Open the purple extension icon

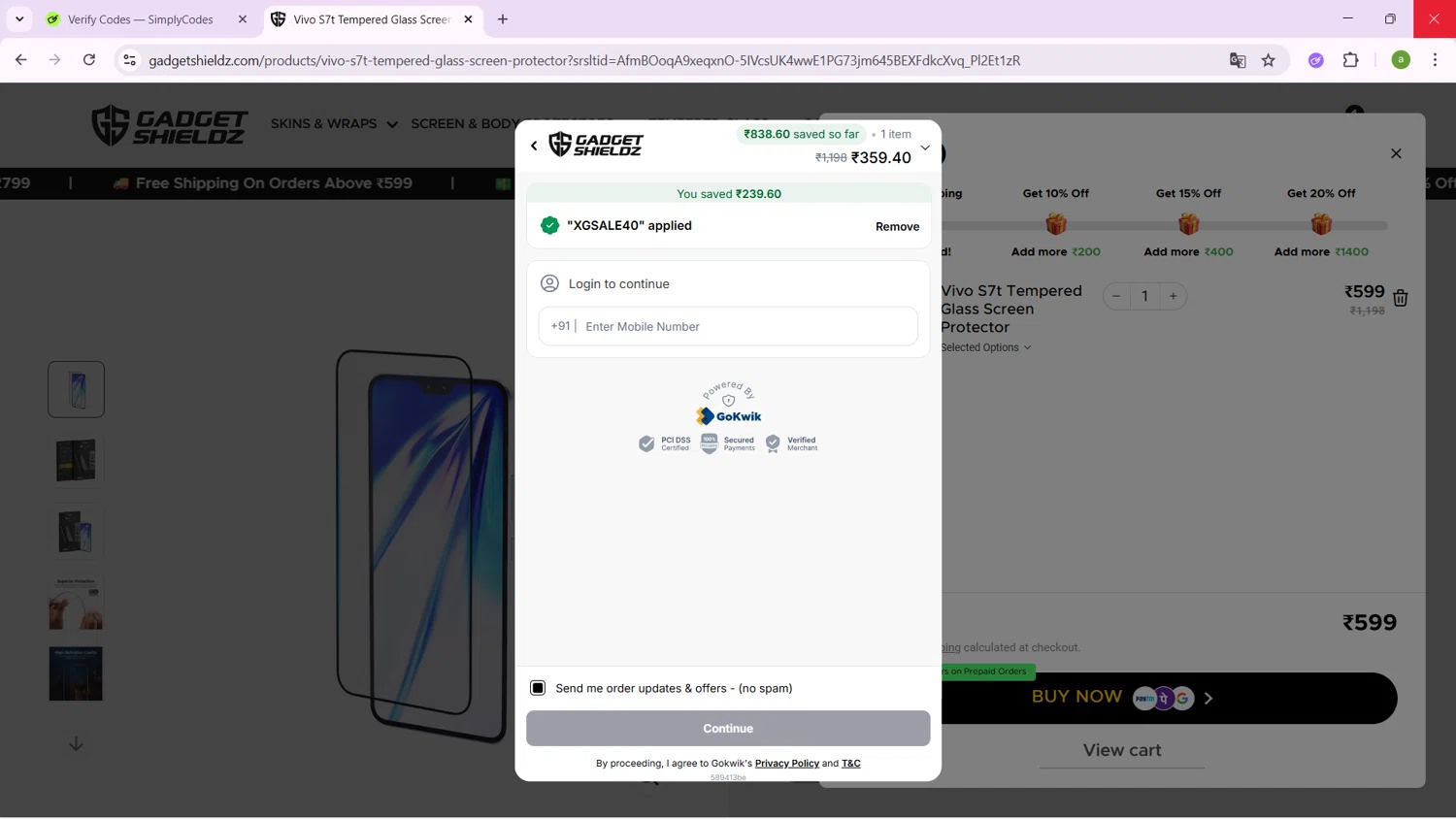pos(1316,60)
